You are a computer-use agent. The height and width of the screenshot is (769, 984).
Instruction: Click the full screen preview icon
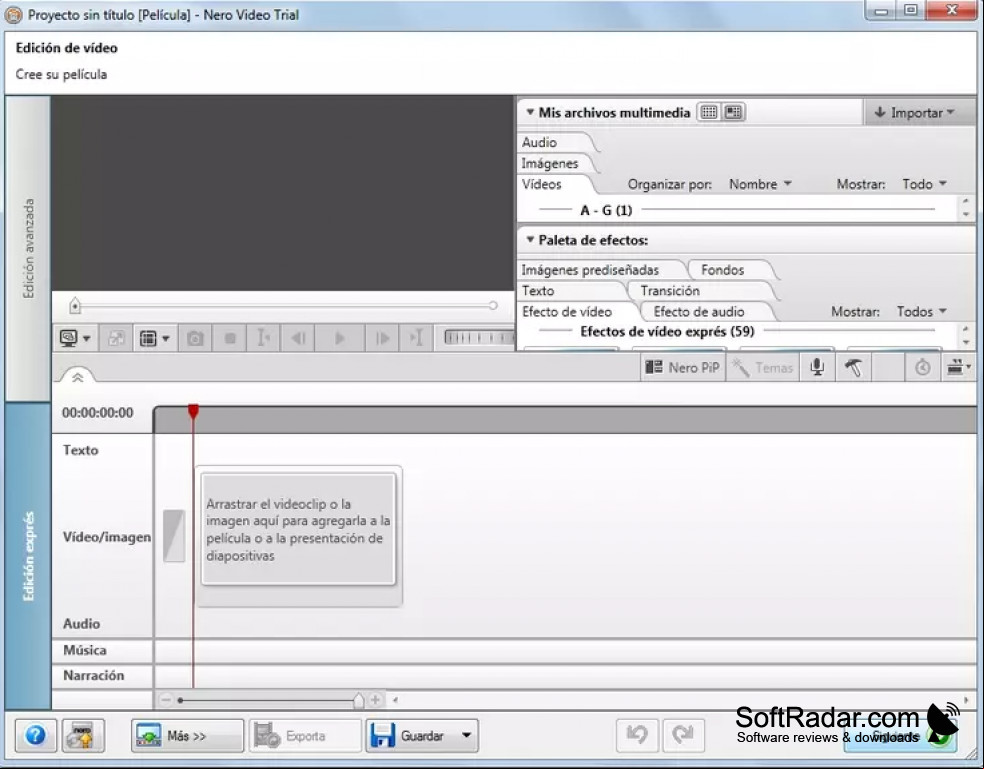point(116,338)
